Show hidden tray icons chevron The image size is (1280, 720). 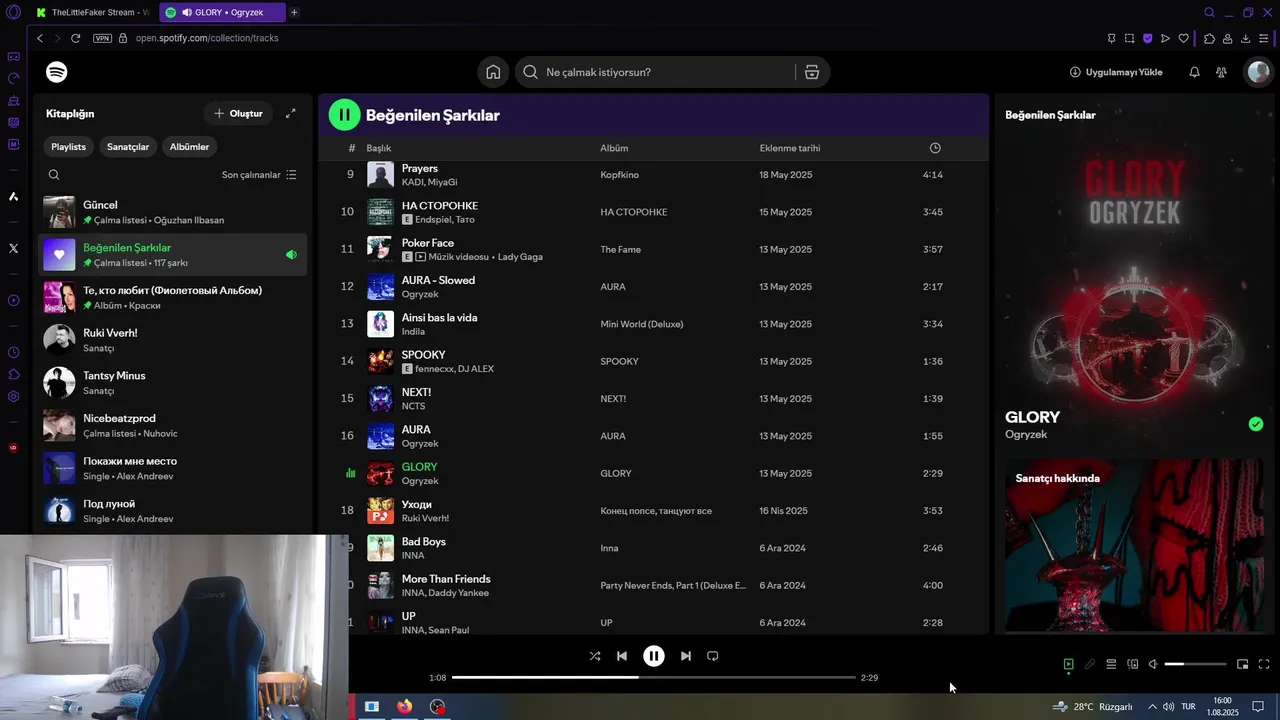pyautogui.click(x=1152, y=706)
